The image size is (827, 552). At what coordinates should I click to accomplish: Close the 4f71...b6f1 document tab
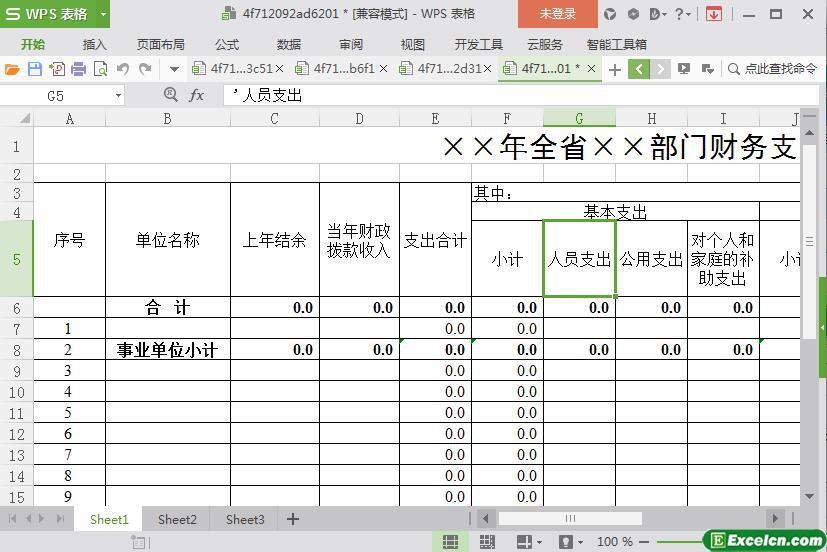(x=383, y=69)
